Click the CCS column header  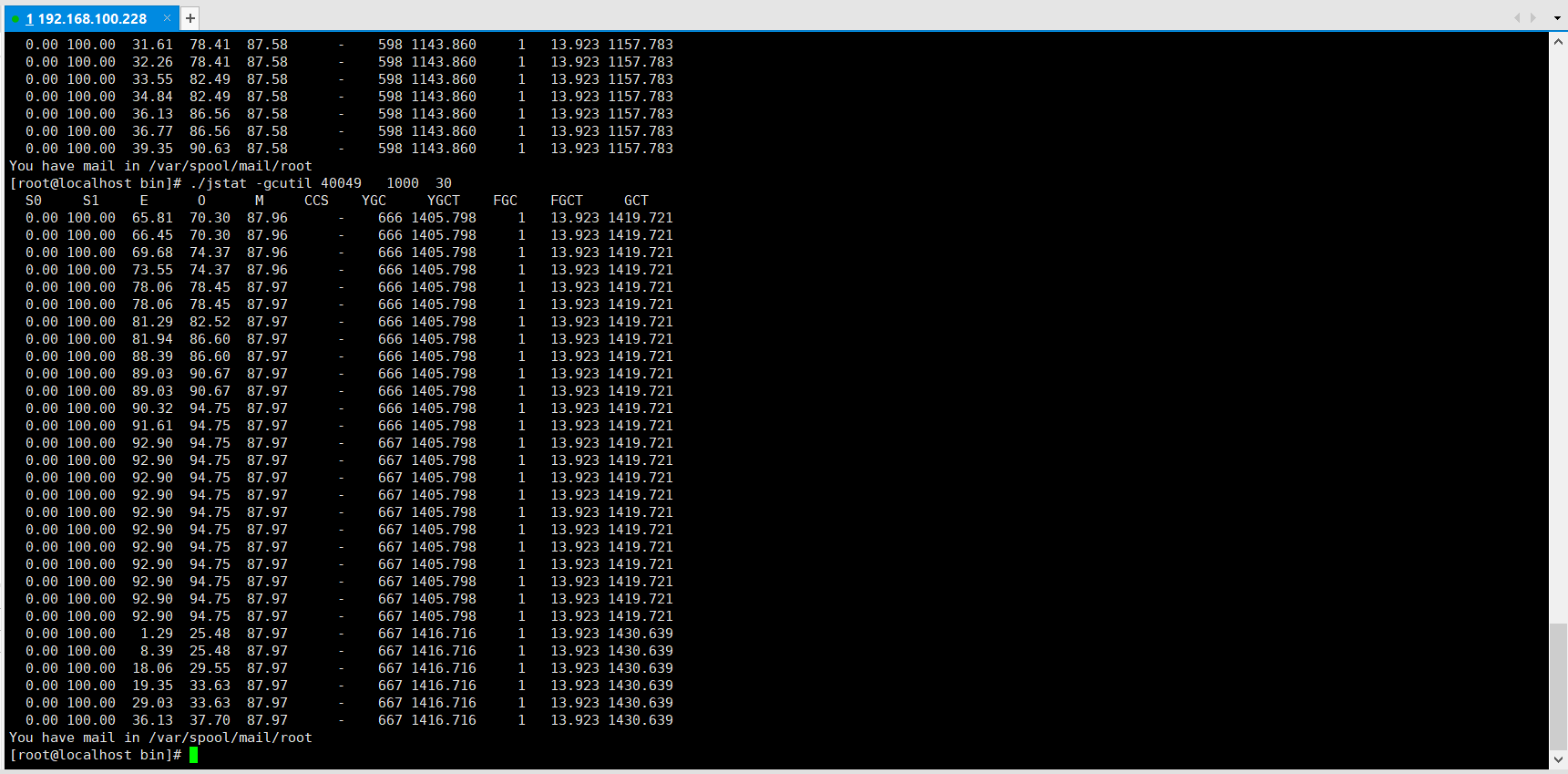pos(316,201)
